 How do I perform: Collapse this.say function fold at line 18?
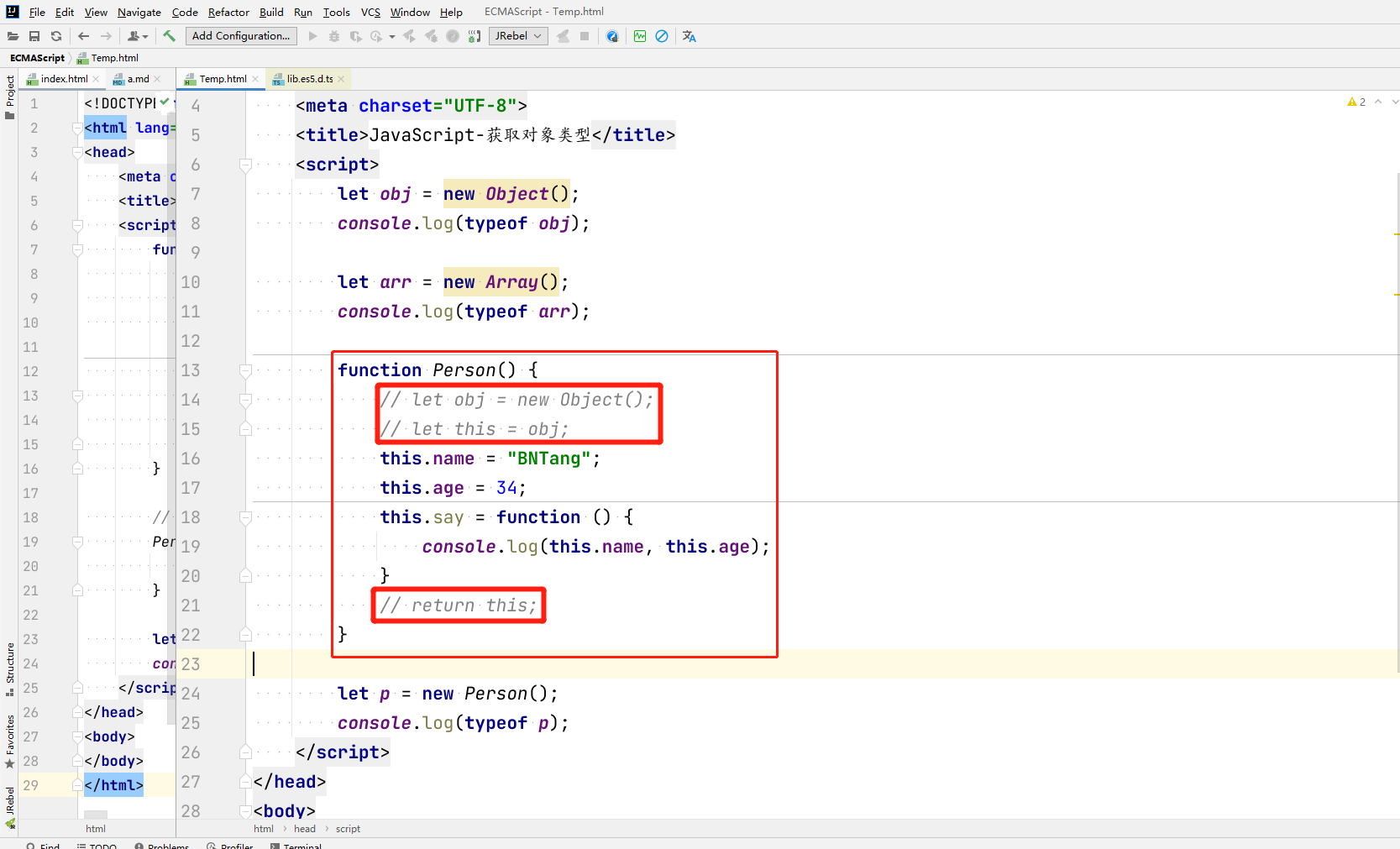coord(245,517)
